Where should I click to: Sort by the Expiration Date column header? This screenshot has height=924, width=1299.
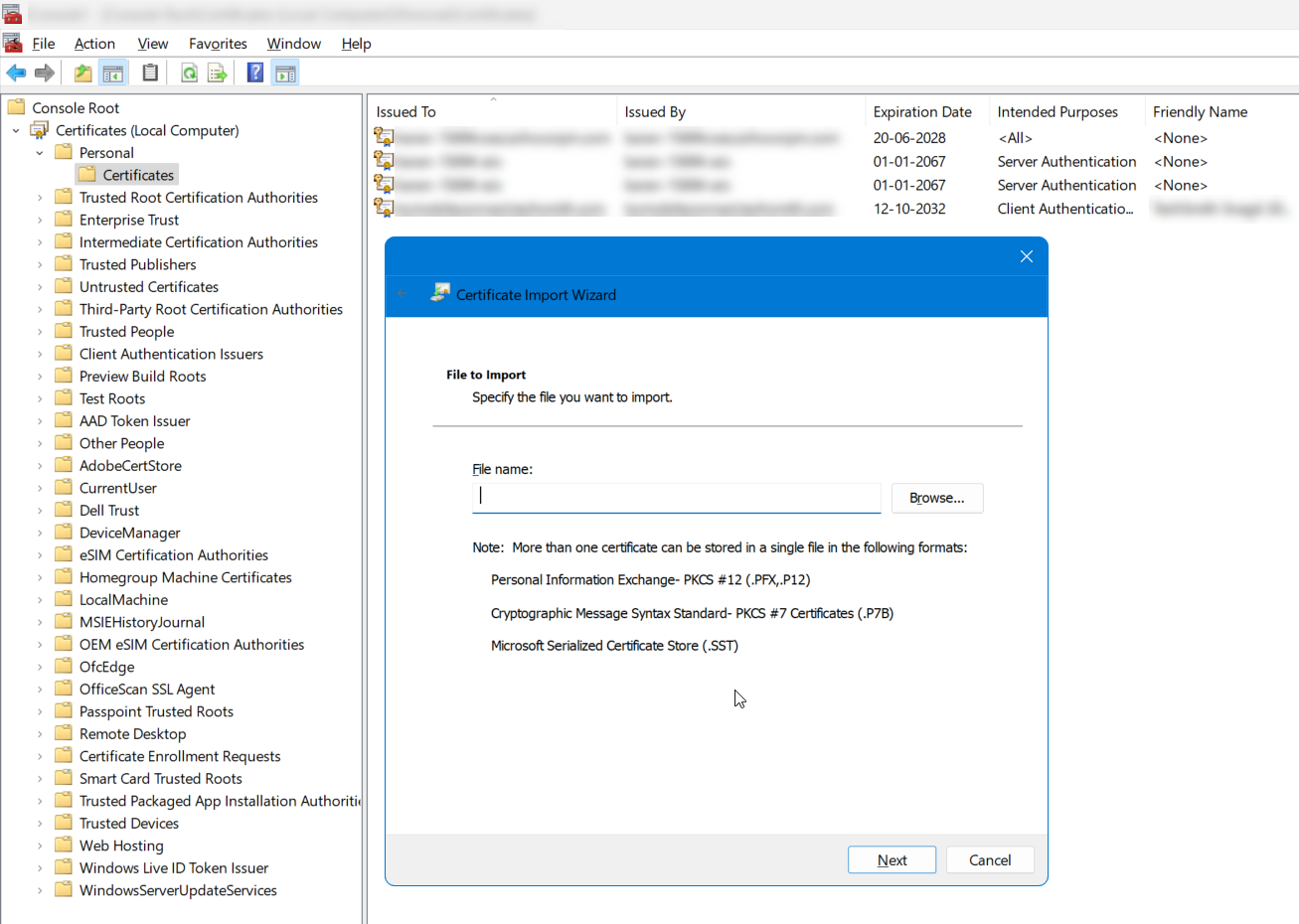pyautogui.click(x=922, y=112)
